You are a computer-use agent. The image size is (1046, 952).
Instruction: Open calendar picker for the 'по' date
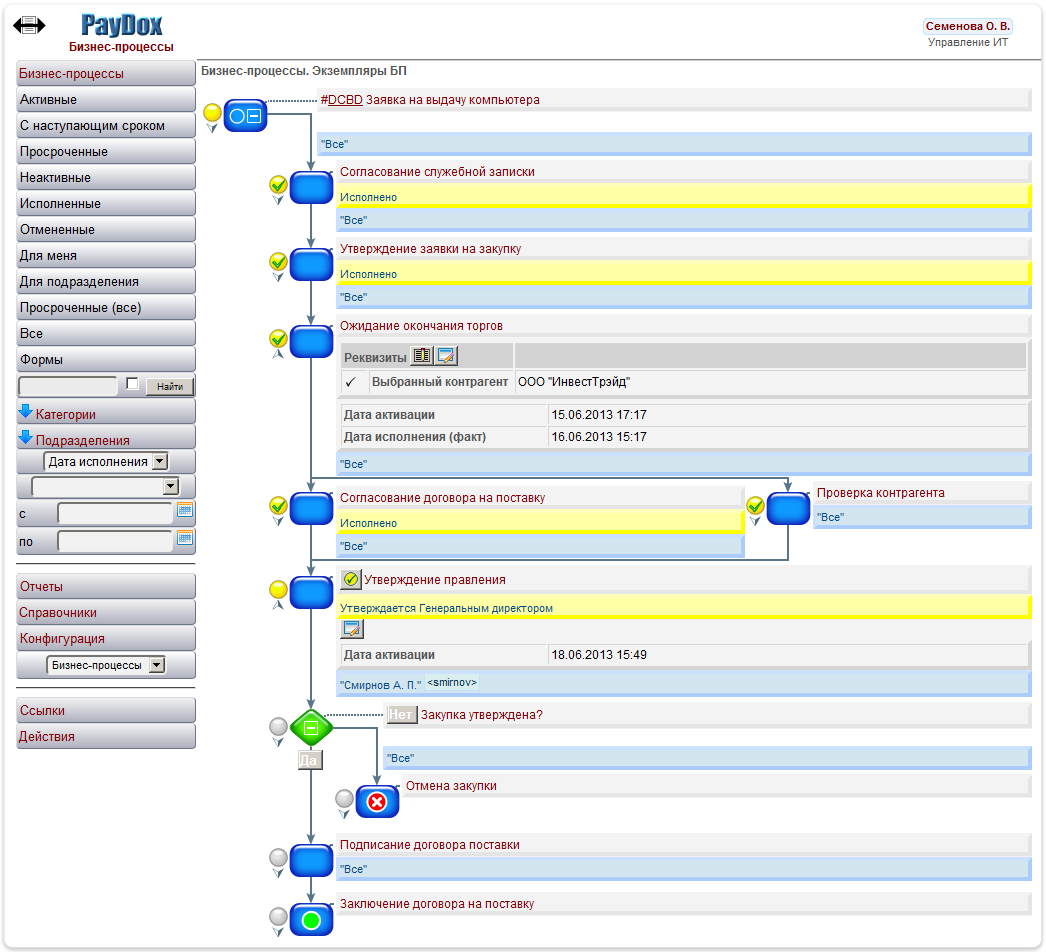tap(185, 539)
